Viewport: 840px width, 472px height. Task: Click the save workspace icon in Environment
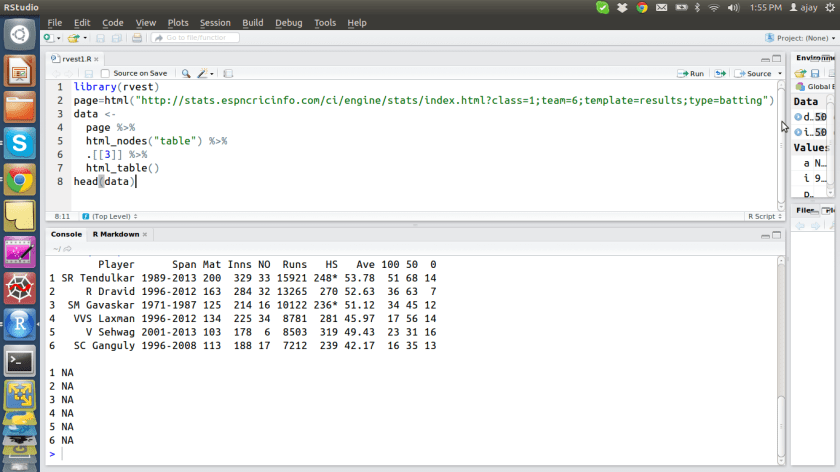[x=815, y=73]
